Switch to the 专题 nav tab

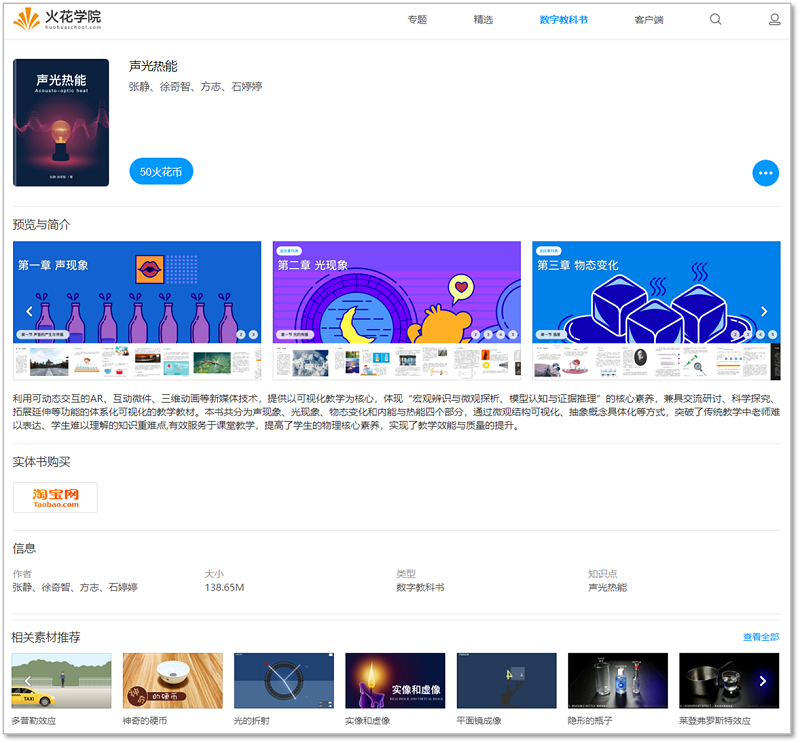point(417,20)
